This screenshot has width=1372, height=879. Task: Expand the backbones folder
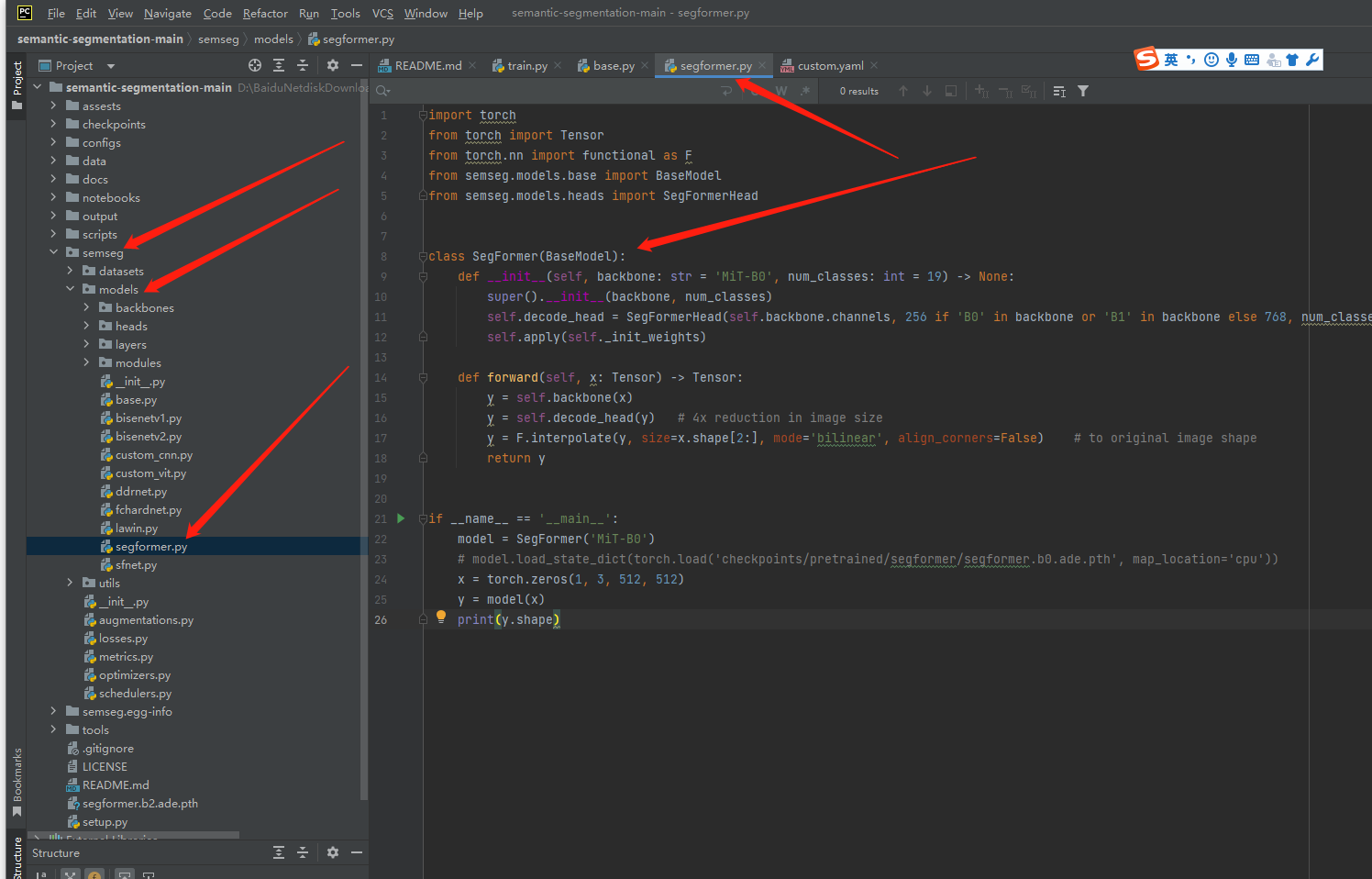tap(87, 307)
